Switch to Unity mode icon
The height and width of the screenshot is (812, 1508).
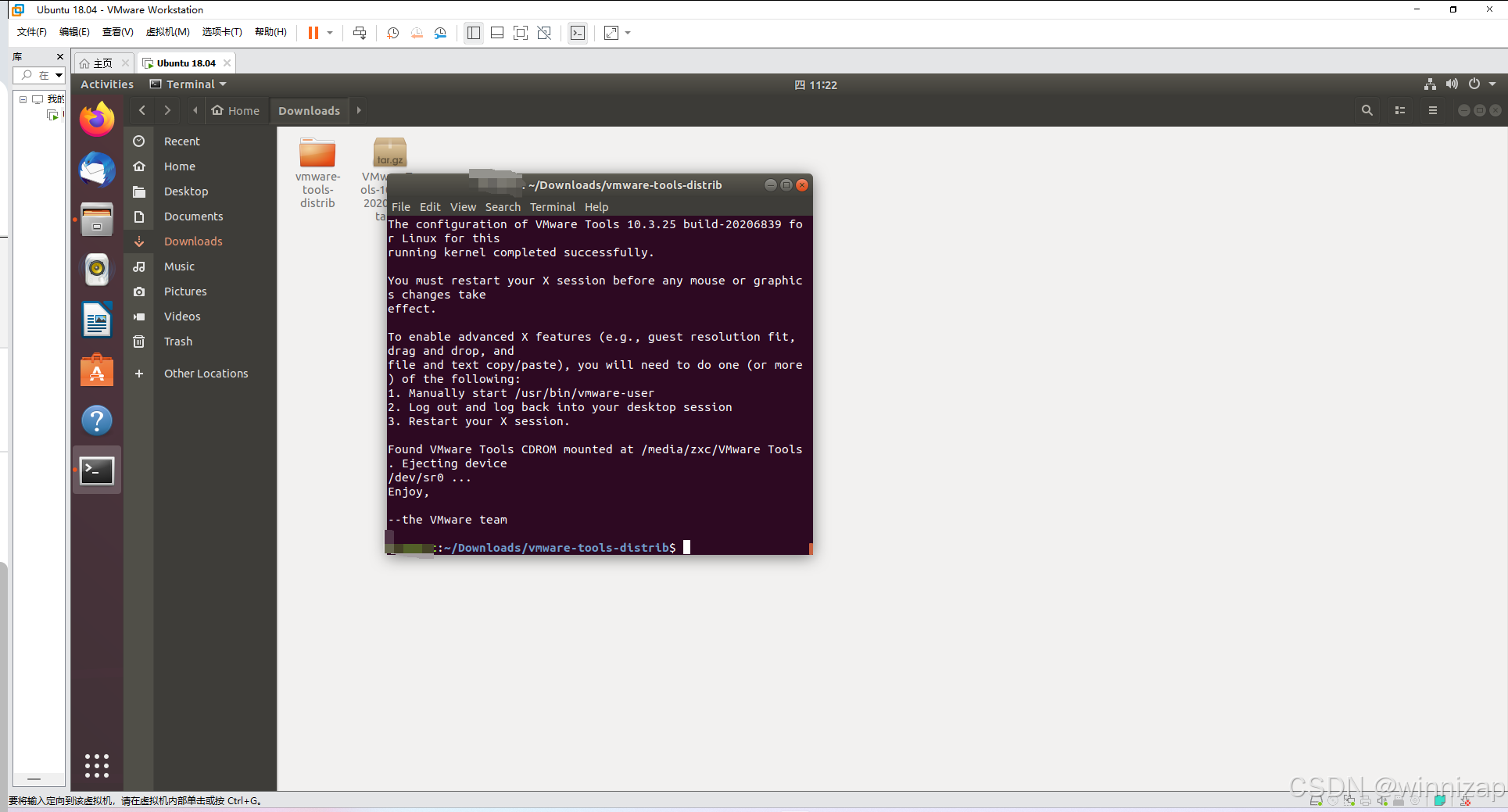(x=545, y=33)
